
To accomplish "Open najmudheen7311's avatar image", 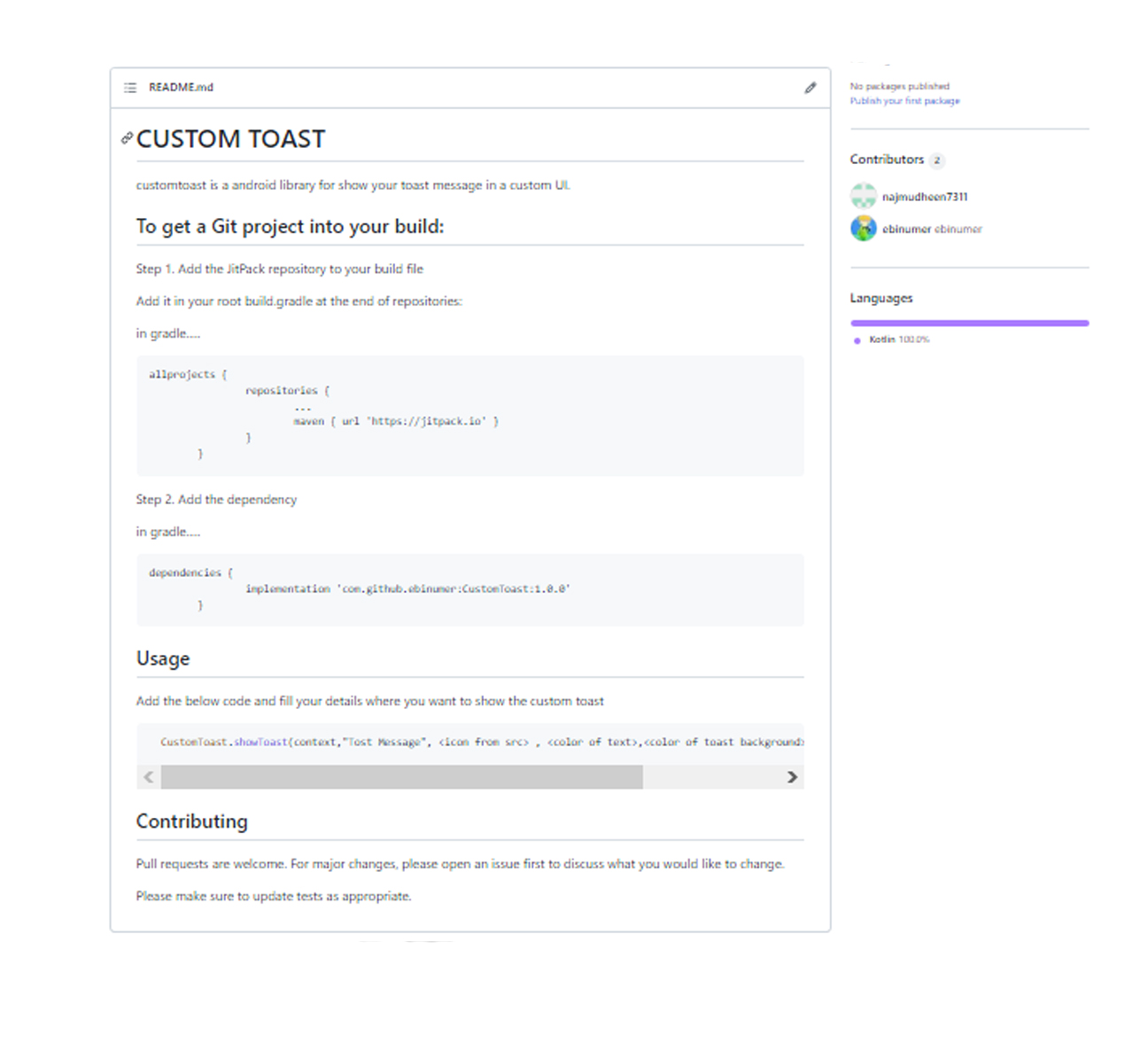I will [x=863, y=196].
